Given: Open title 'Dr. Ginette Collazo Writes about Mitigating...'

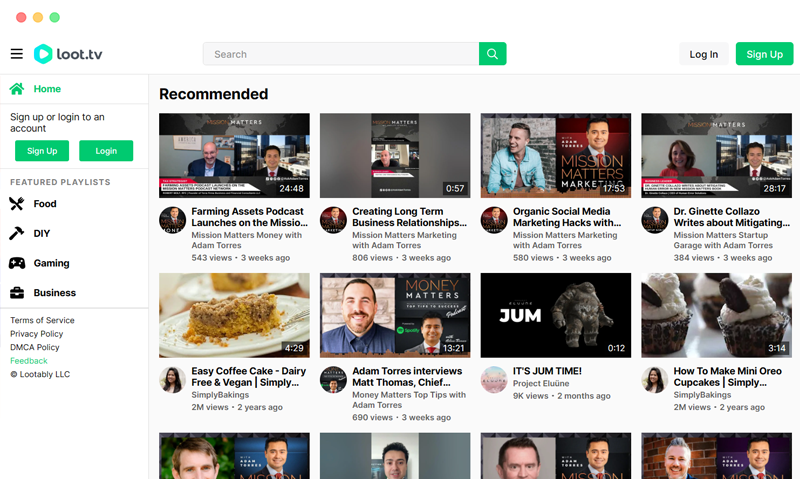Looking at the screenshot, I should click(732, 217).
